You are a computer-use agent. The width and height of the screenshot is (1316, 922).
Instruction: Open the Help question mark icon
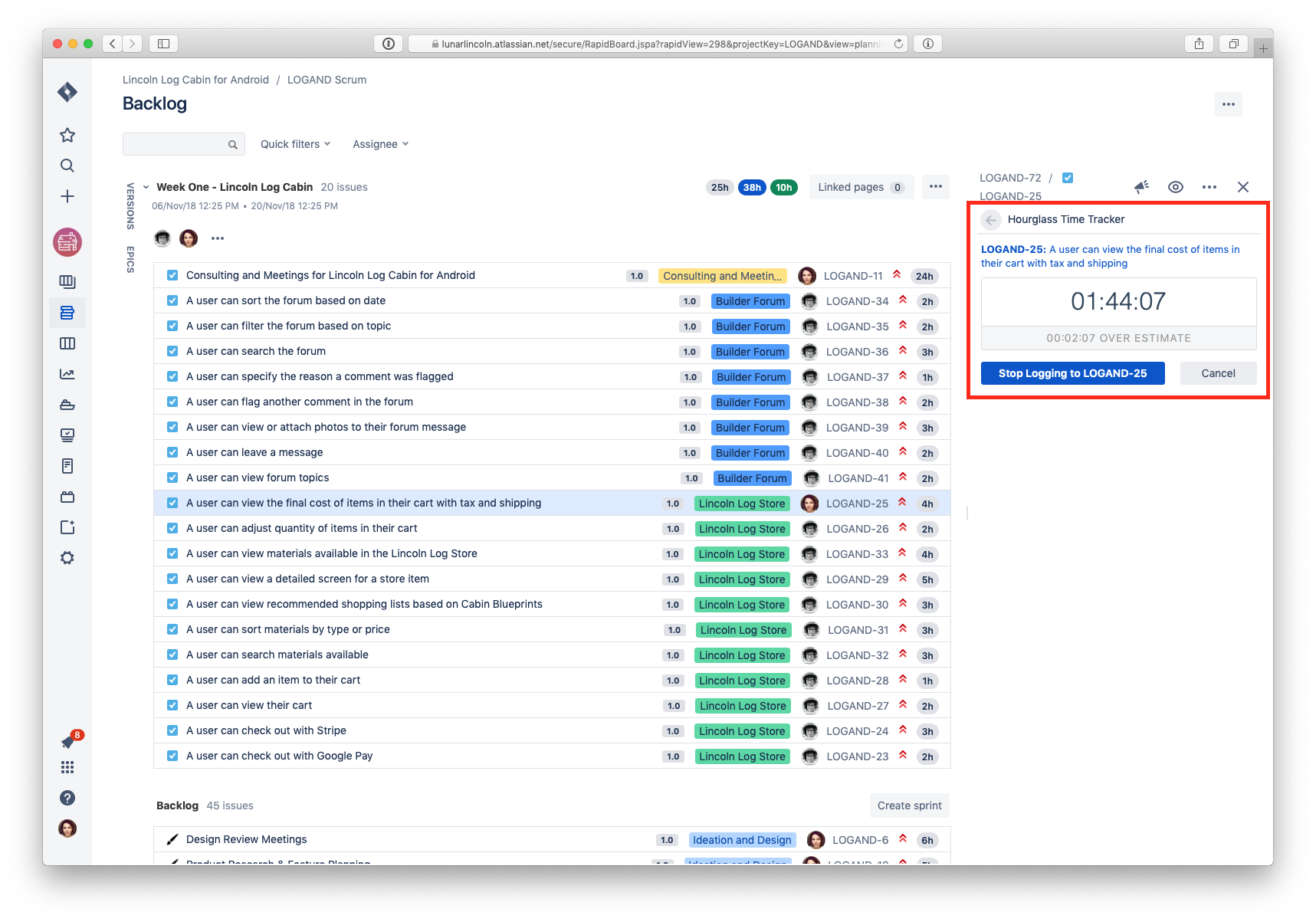pos(67,798)
